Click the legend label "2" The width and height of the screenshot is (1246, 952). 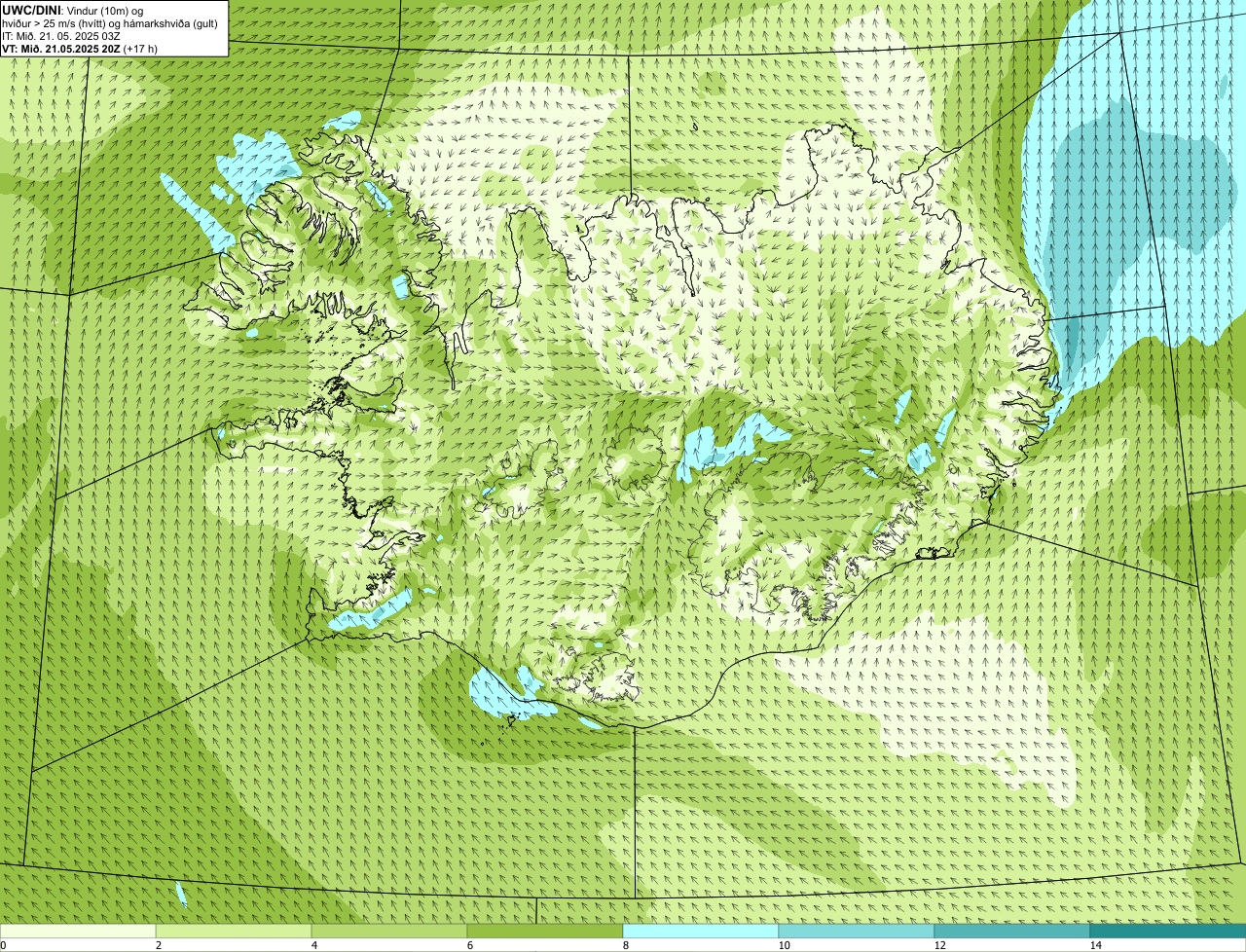(158, 945)
